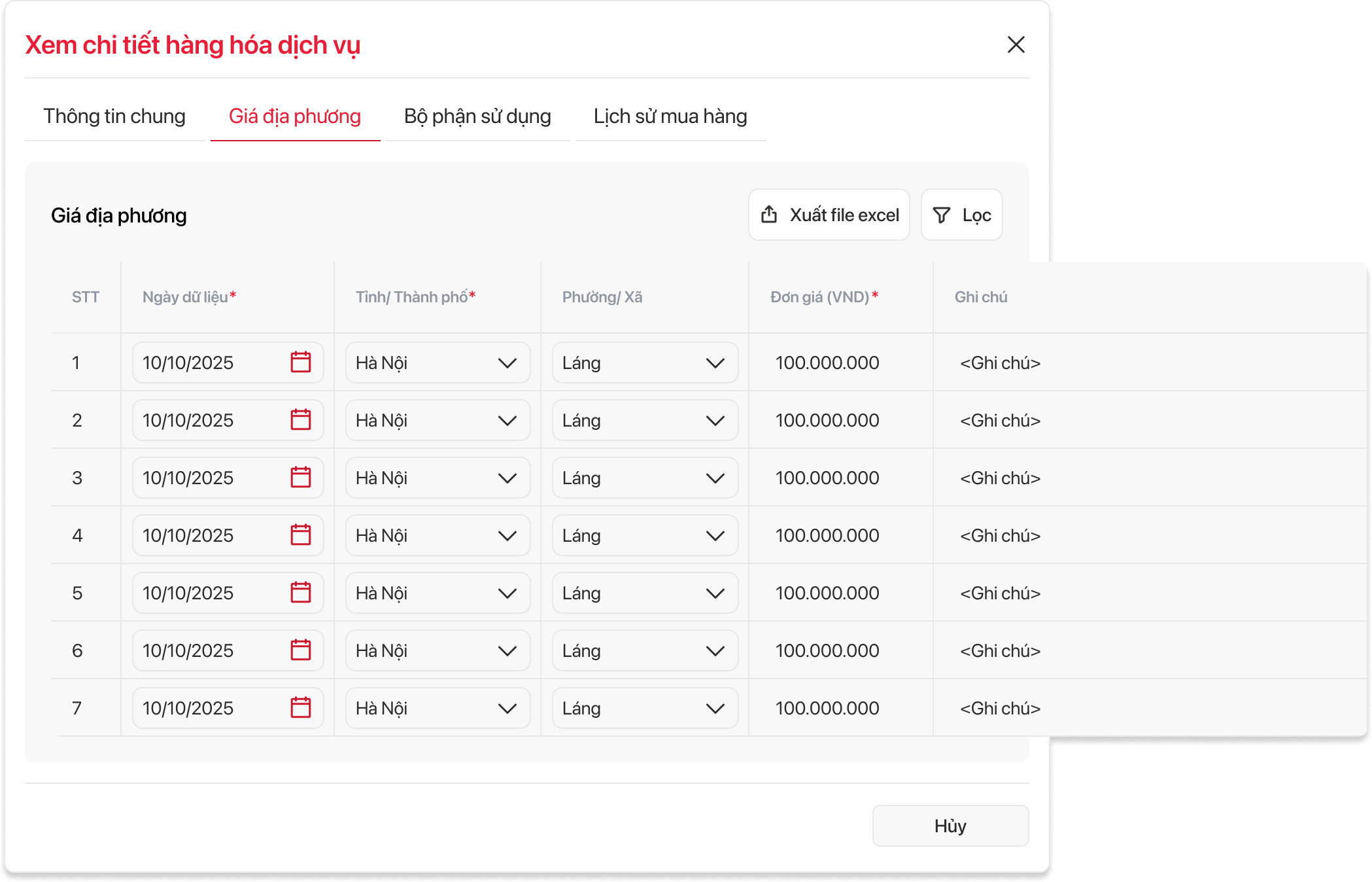Open calendar picker in row 1

point(301,362)
